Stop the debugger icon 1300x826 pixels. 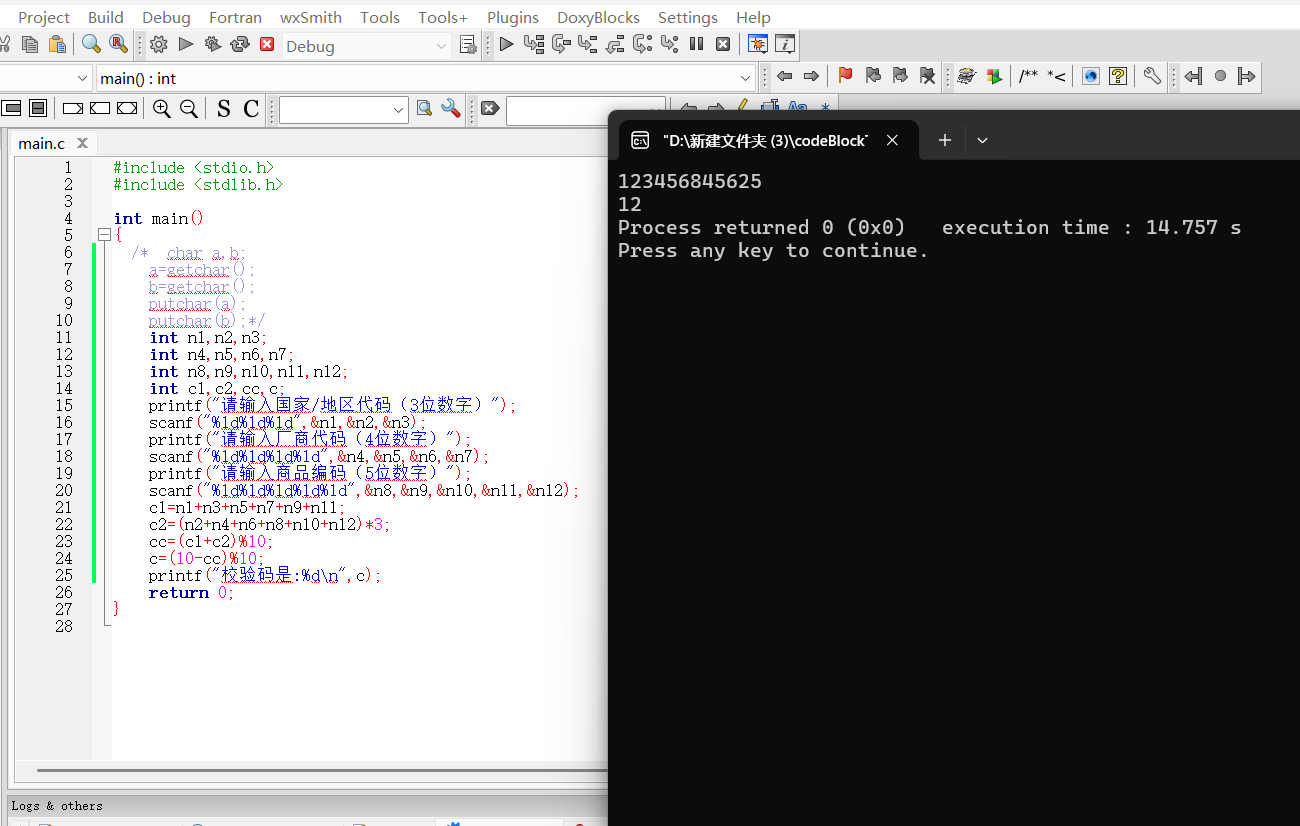point(723,44)
